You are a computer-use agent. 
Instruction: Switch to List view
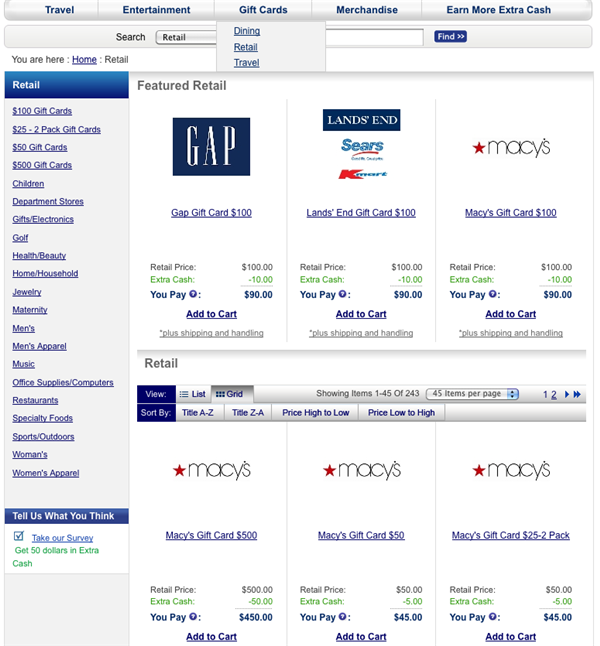[193, 394]
